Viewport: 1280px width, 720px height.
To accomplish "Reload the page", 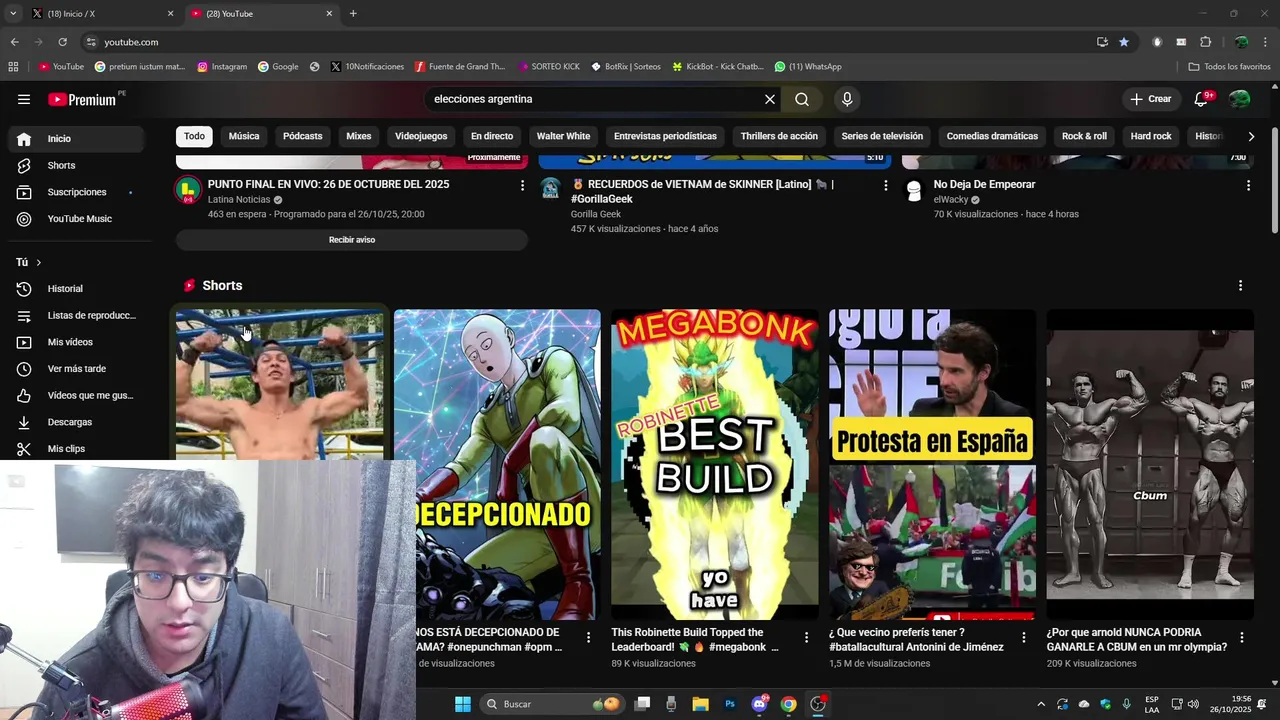I will (x=62, y=42).
